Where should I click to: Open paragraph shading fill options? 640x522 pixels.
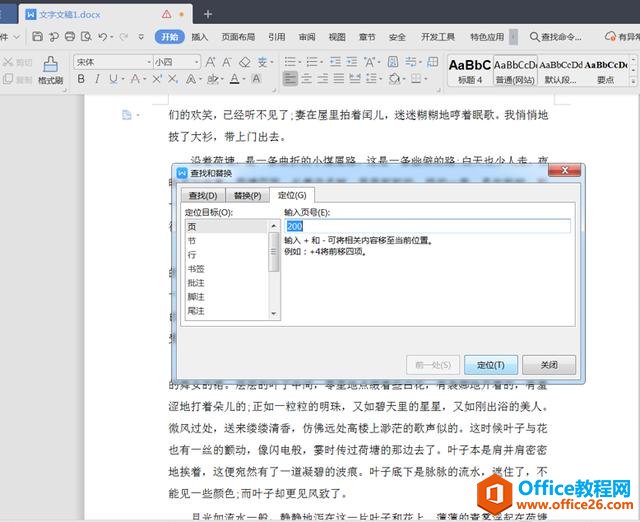(x=394, y=78)
